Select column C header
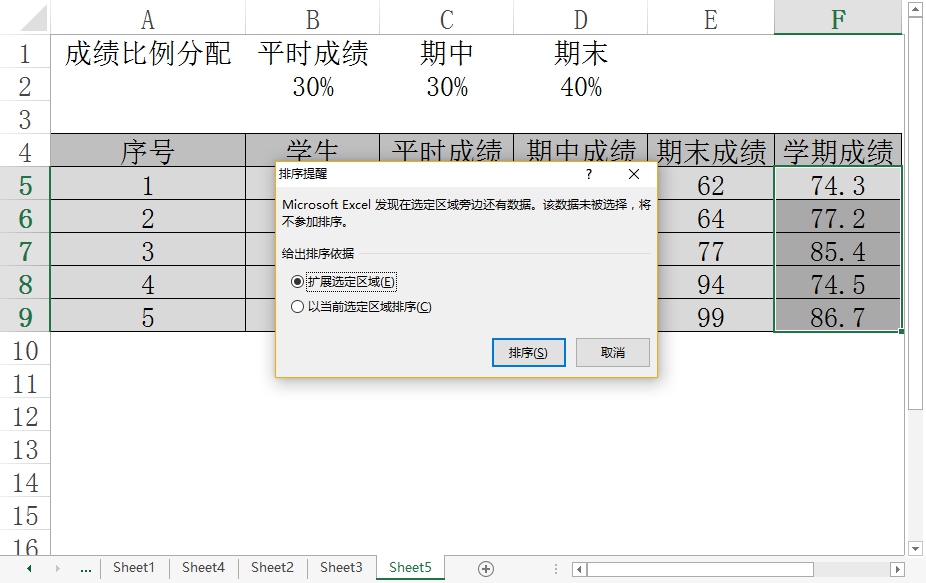 [446, 19]
